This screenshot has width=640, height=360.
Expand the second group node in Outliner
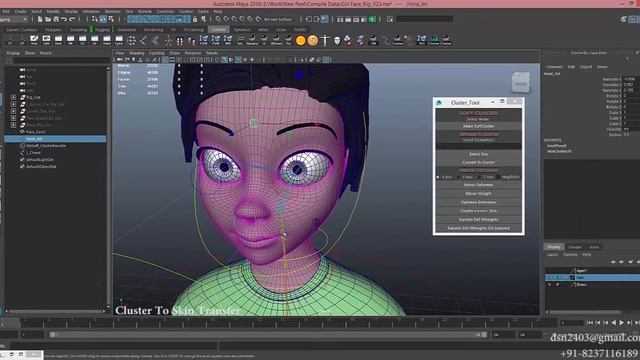(x=13, y=104)
